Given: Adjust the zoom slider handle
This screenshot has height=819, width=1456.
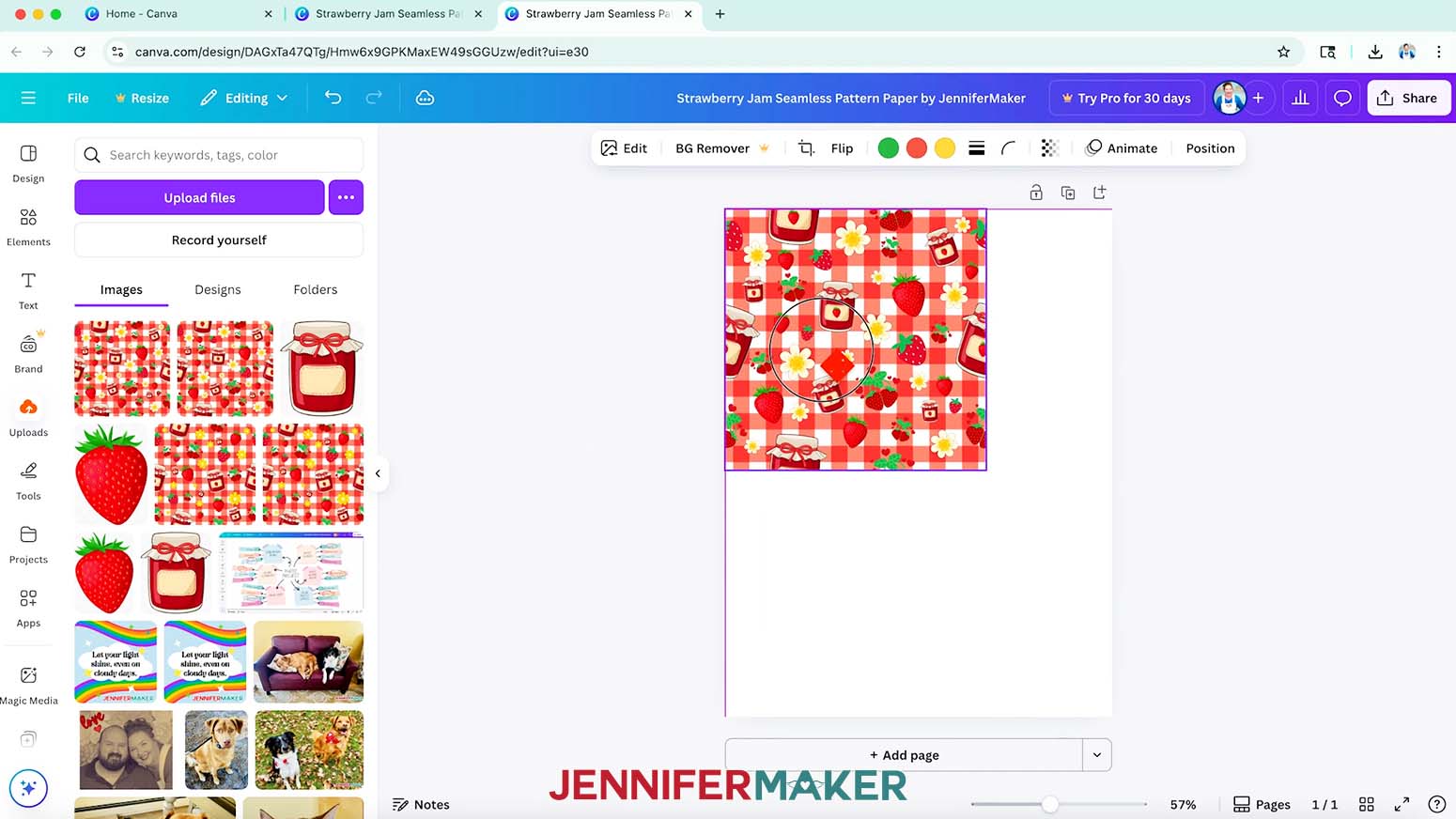Looking at the screenshot, I should (1050, 804).
